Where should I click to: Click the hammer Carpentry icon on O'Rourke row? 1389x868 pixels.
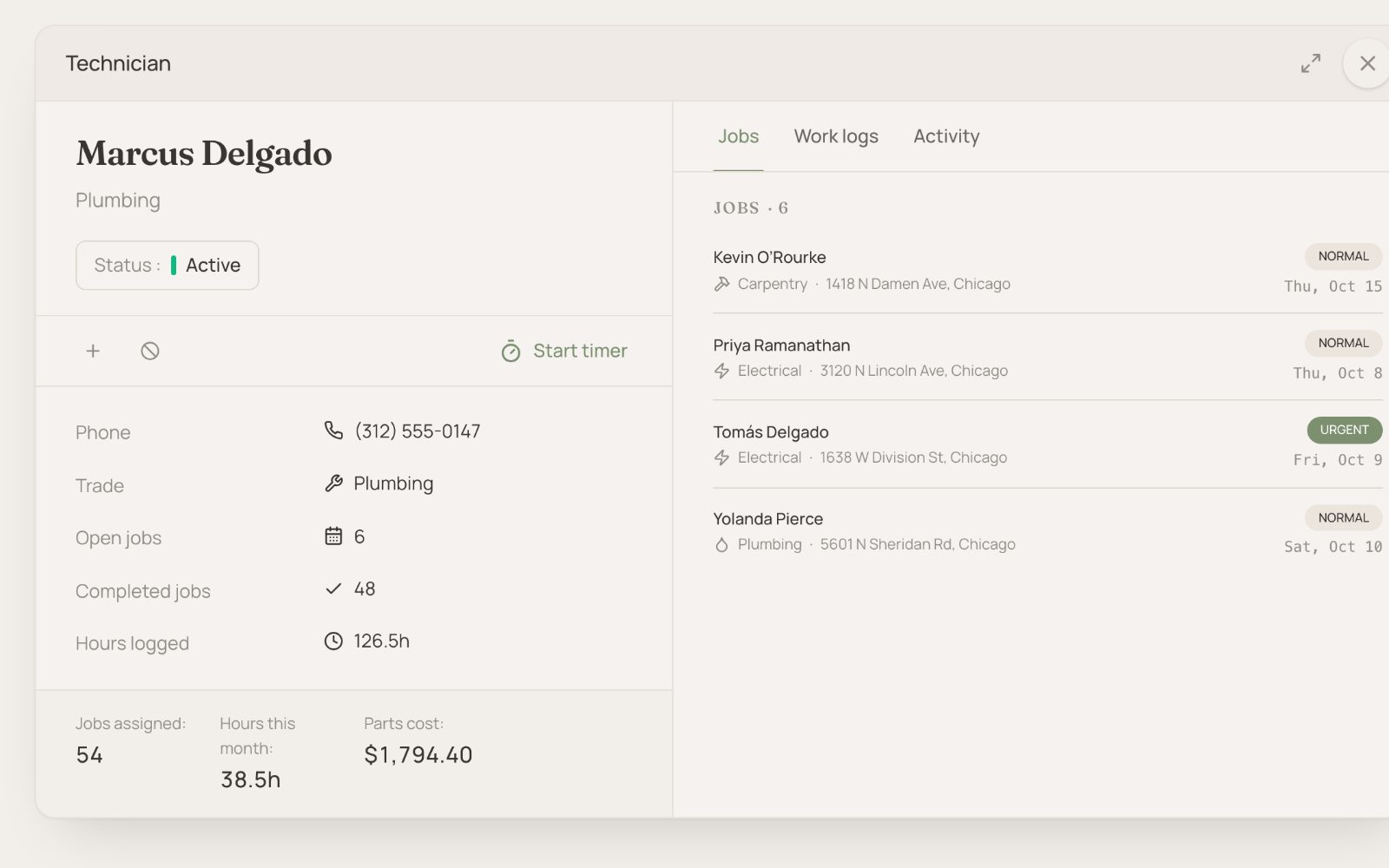coord(721,284)
